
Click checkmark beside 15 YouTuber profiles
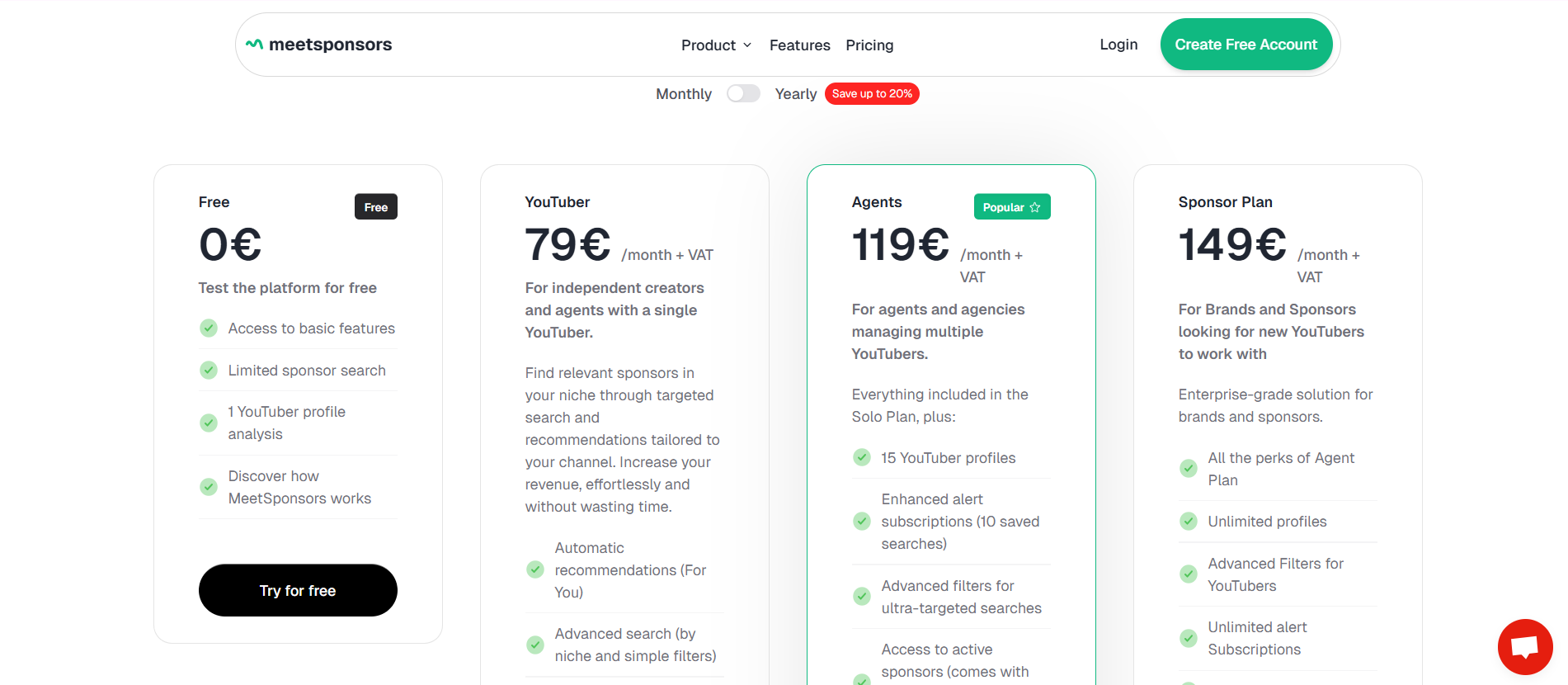tap(862, 457)
